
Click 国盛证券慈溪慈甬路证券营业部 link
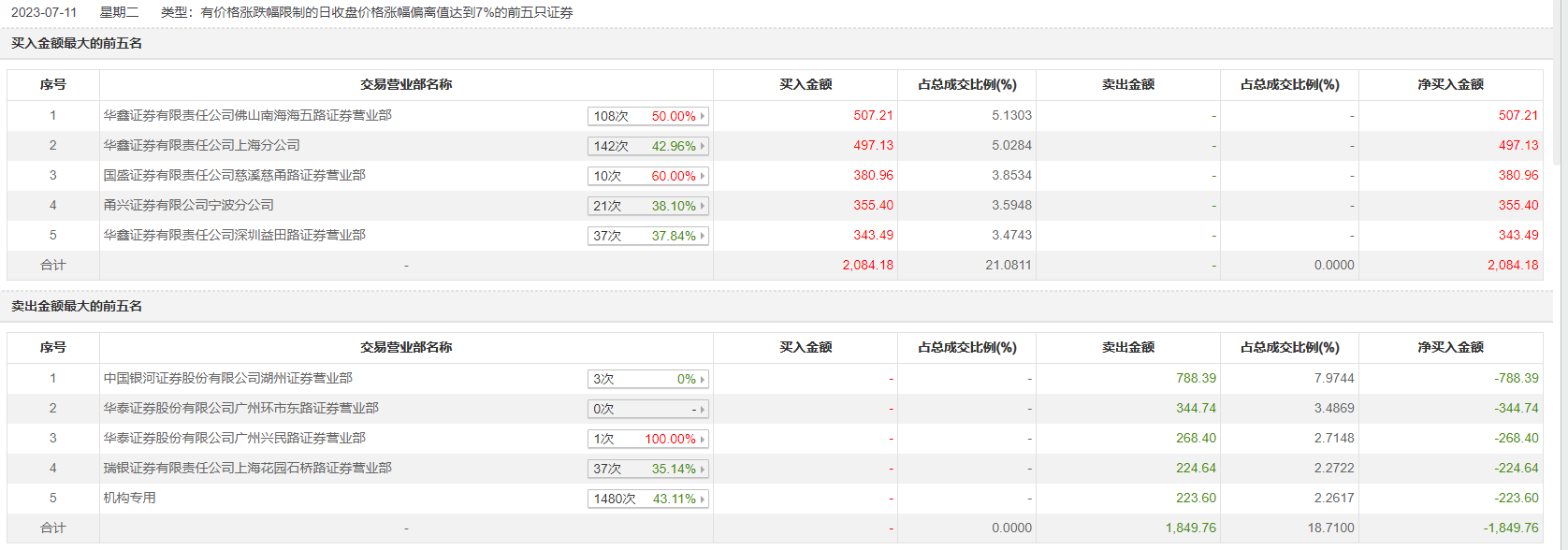(x=234, y=175)
